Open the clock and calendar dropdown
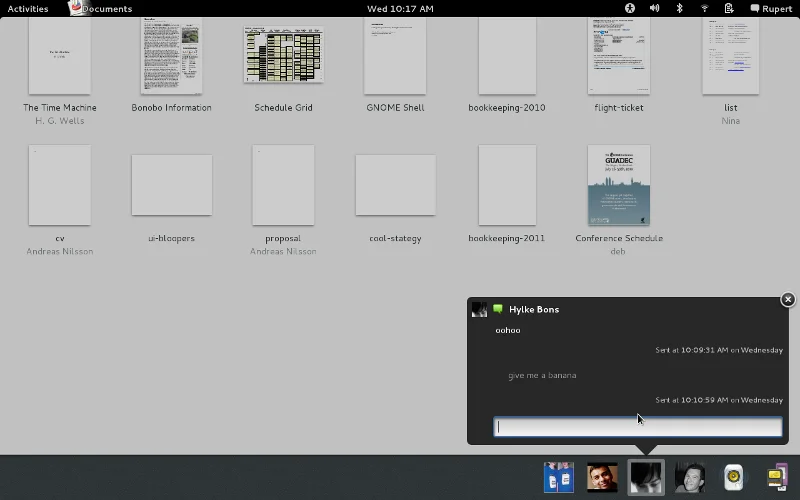 [400, 8]
